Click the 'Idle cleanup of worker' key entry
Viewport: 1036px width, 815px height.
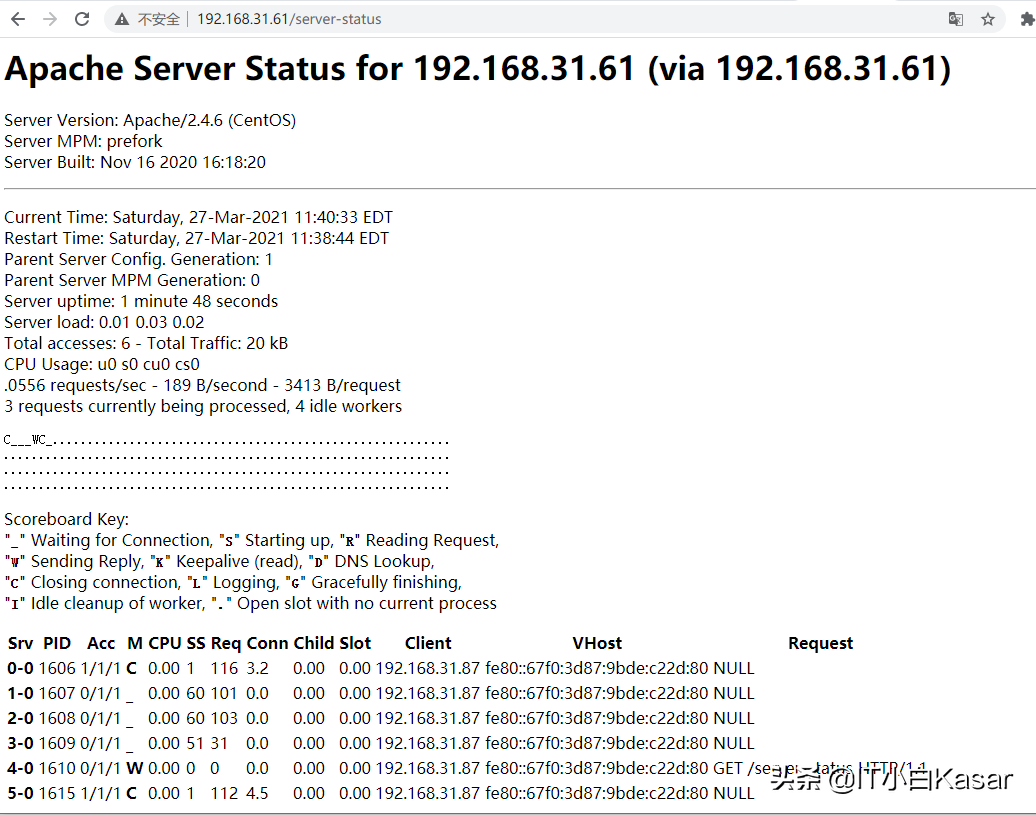click(x=105, y=603)
